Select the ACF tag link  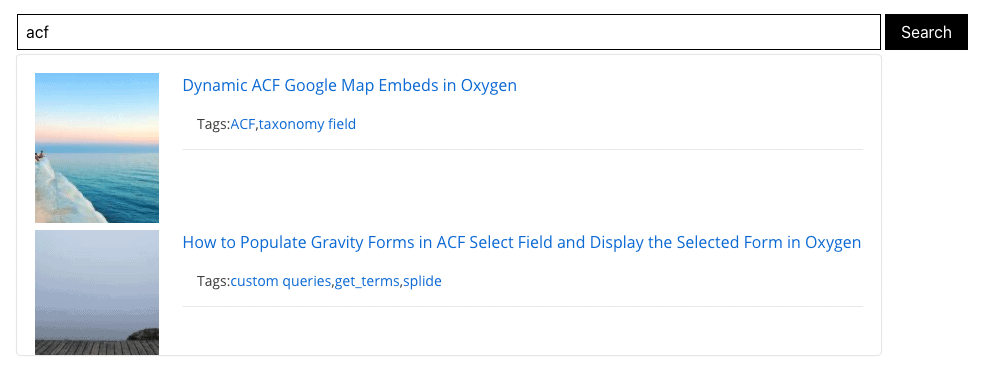tap(243, 124)
